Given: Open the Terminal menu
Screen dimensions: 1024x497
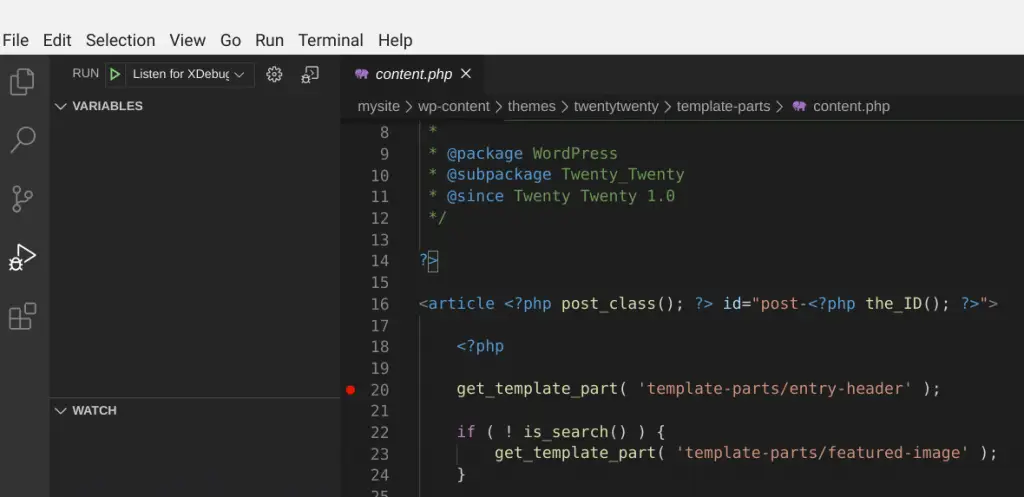Looking at the screenshot, I should point(330,40).
